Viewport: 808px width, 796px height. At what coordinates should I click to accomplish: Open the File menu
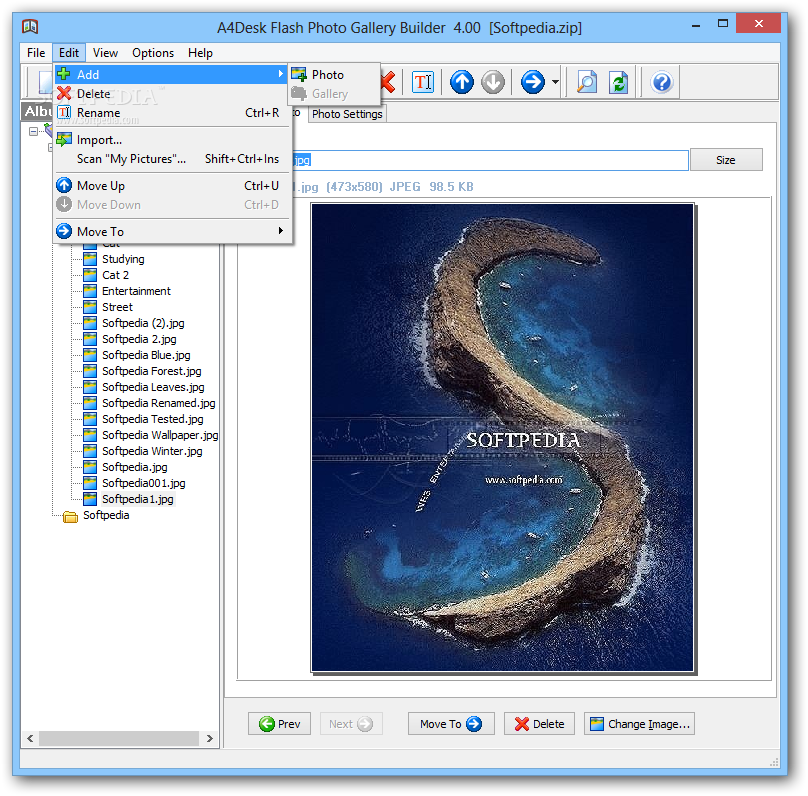(x=36, y=53)
